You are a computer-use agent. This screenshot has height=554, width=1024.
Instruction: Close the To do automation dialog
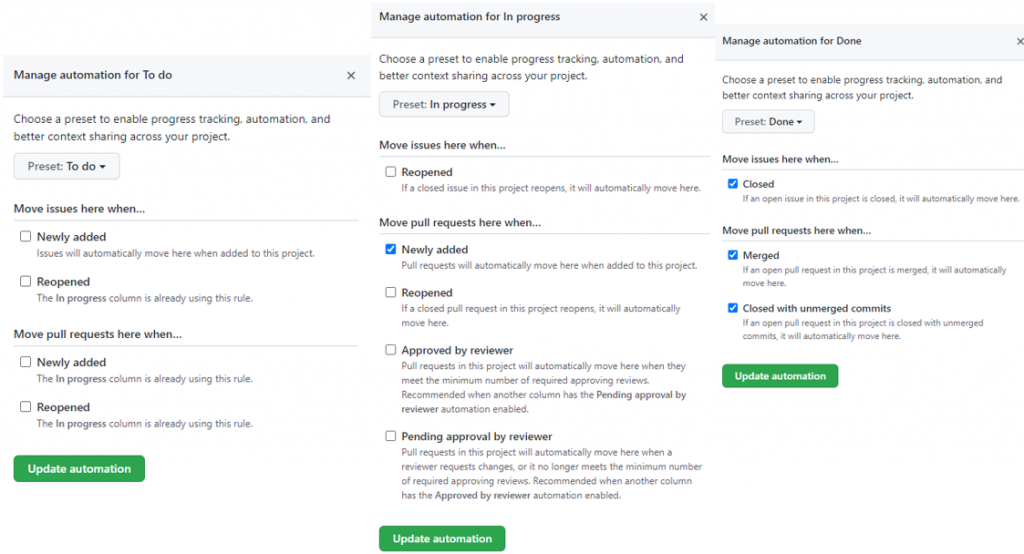(351, 75)
